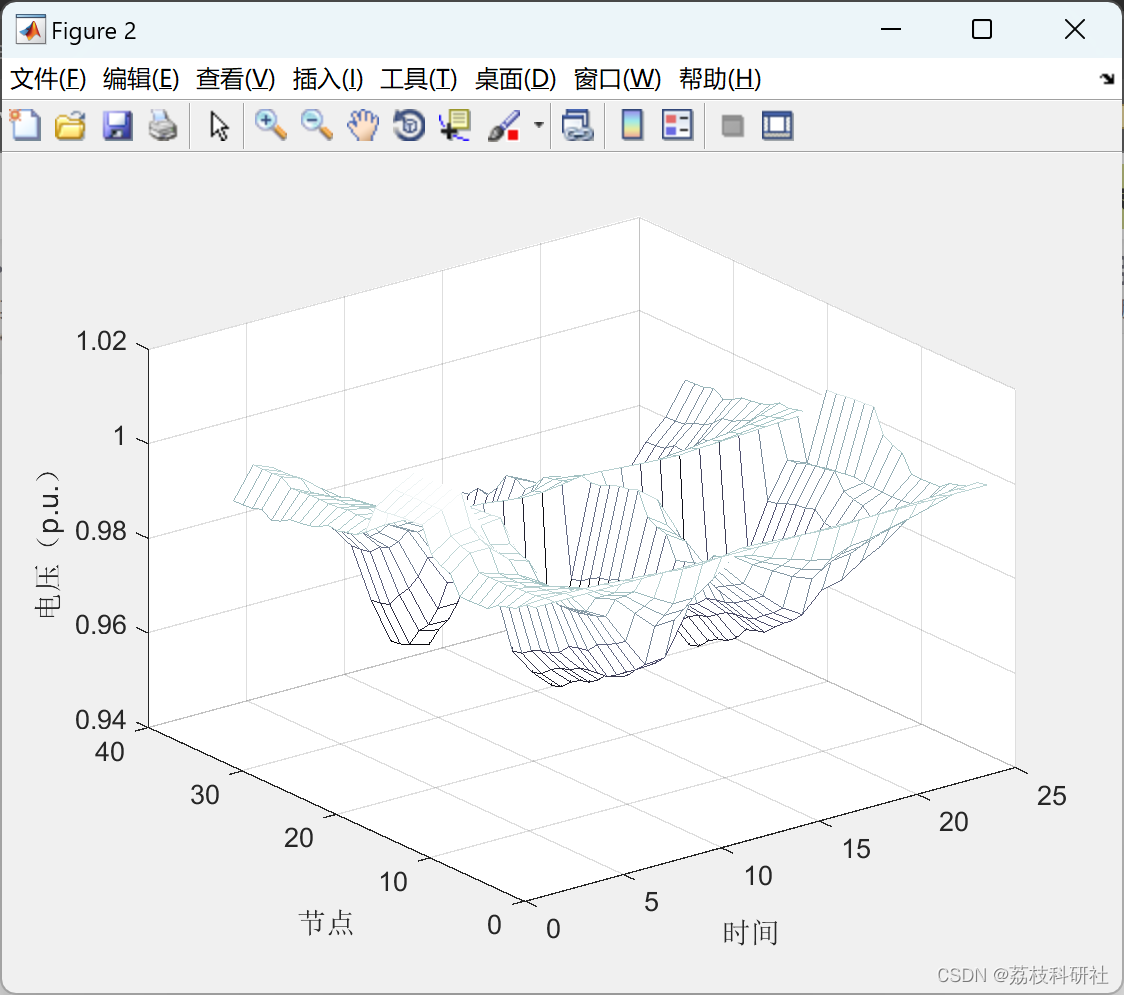1124x995 pixels.
Task: Activate the Zoom Out tool
Action: 317,125
